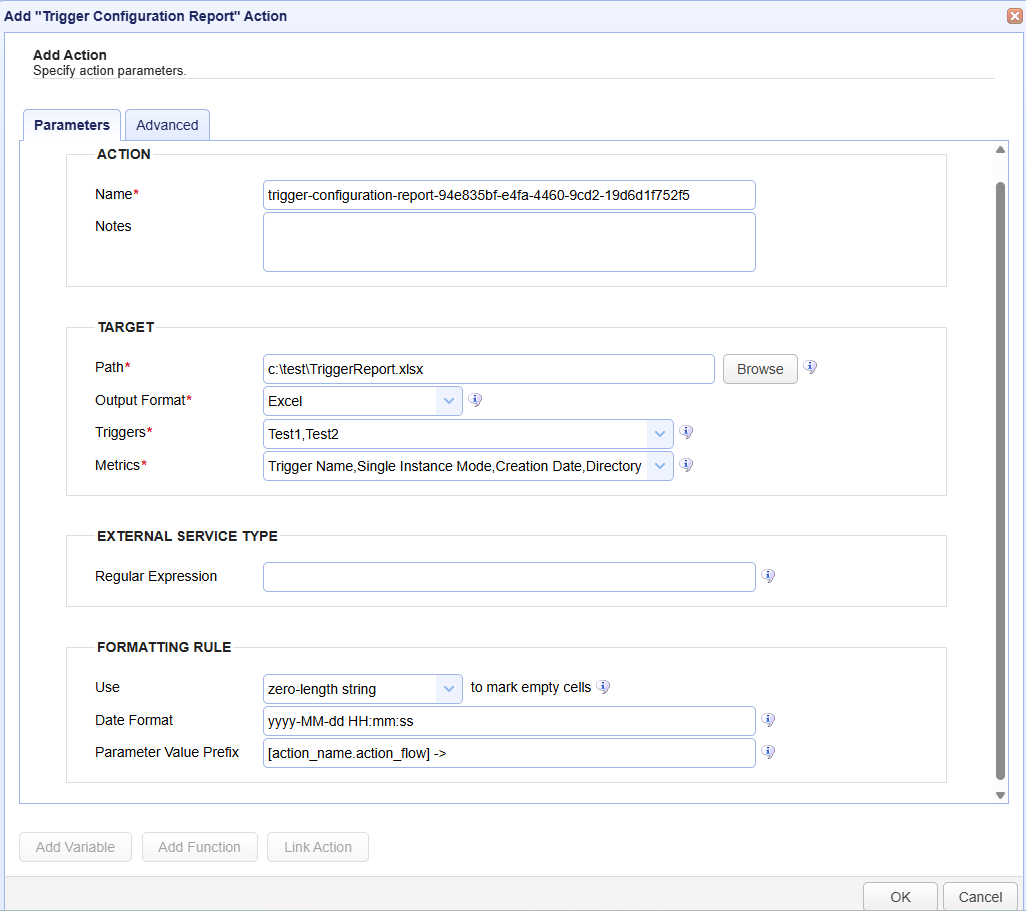This screenshot has width=1026, height=911.
Task: Click the info icon beside Date Format
Action: tap(768, 720)
